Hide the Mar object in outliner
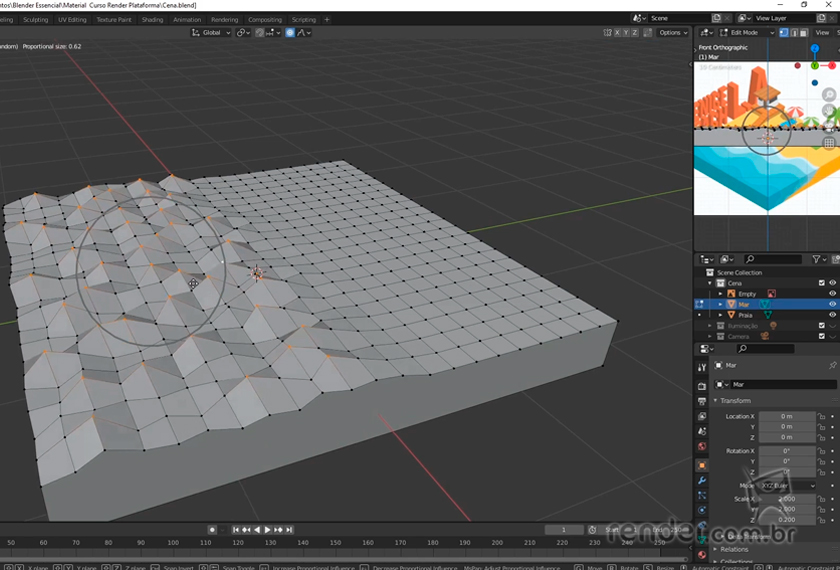This screenshot has height=570, width=840. pyautogui.click(x=832, y=304)
